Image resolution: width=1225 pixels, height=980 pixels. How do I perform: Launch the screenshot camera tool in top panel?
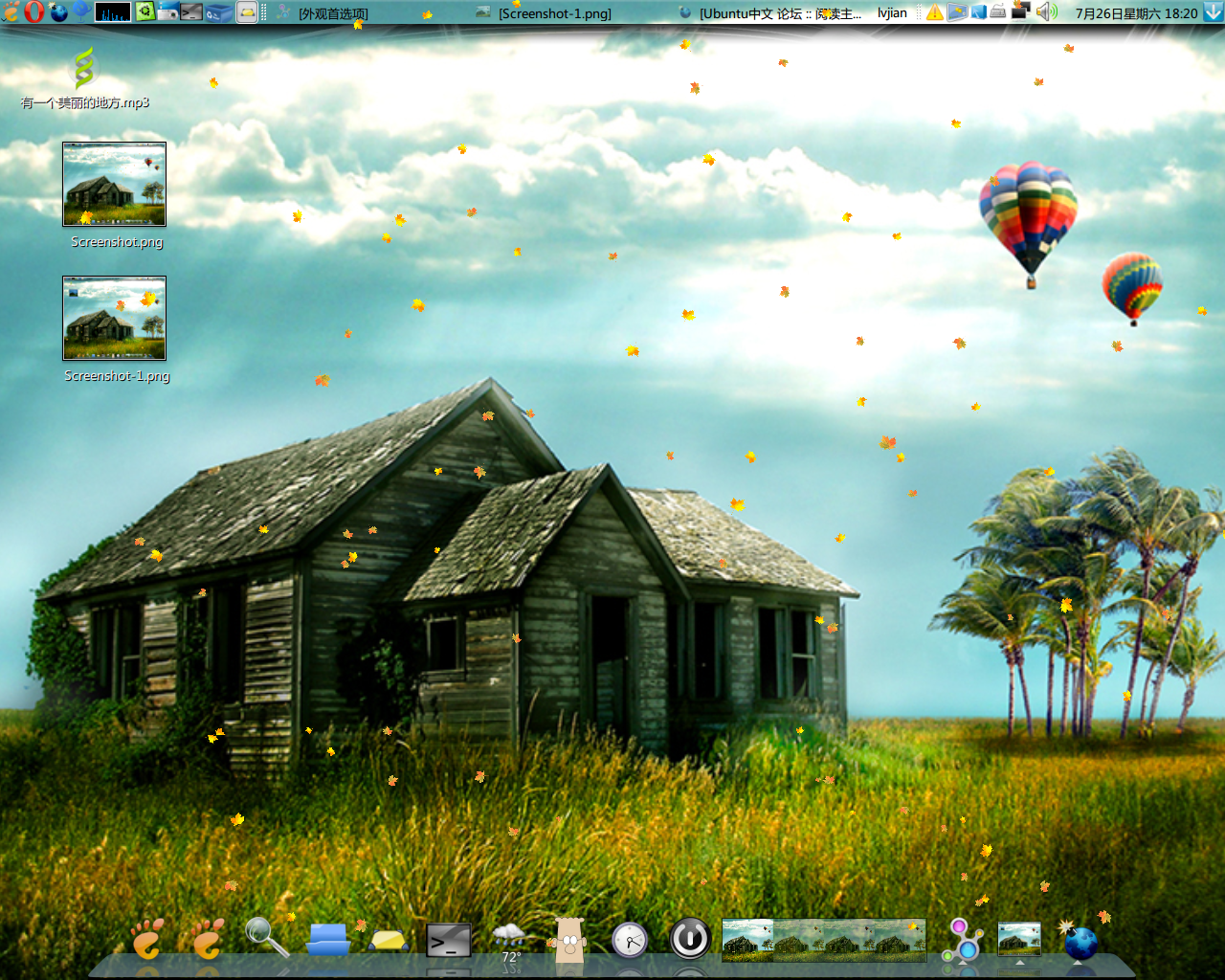coord(167,12)
